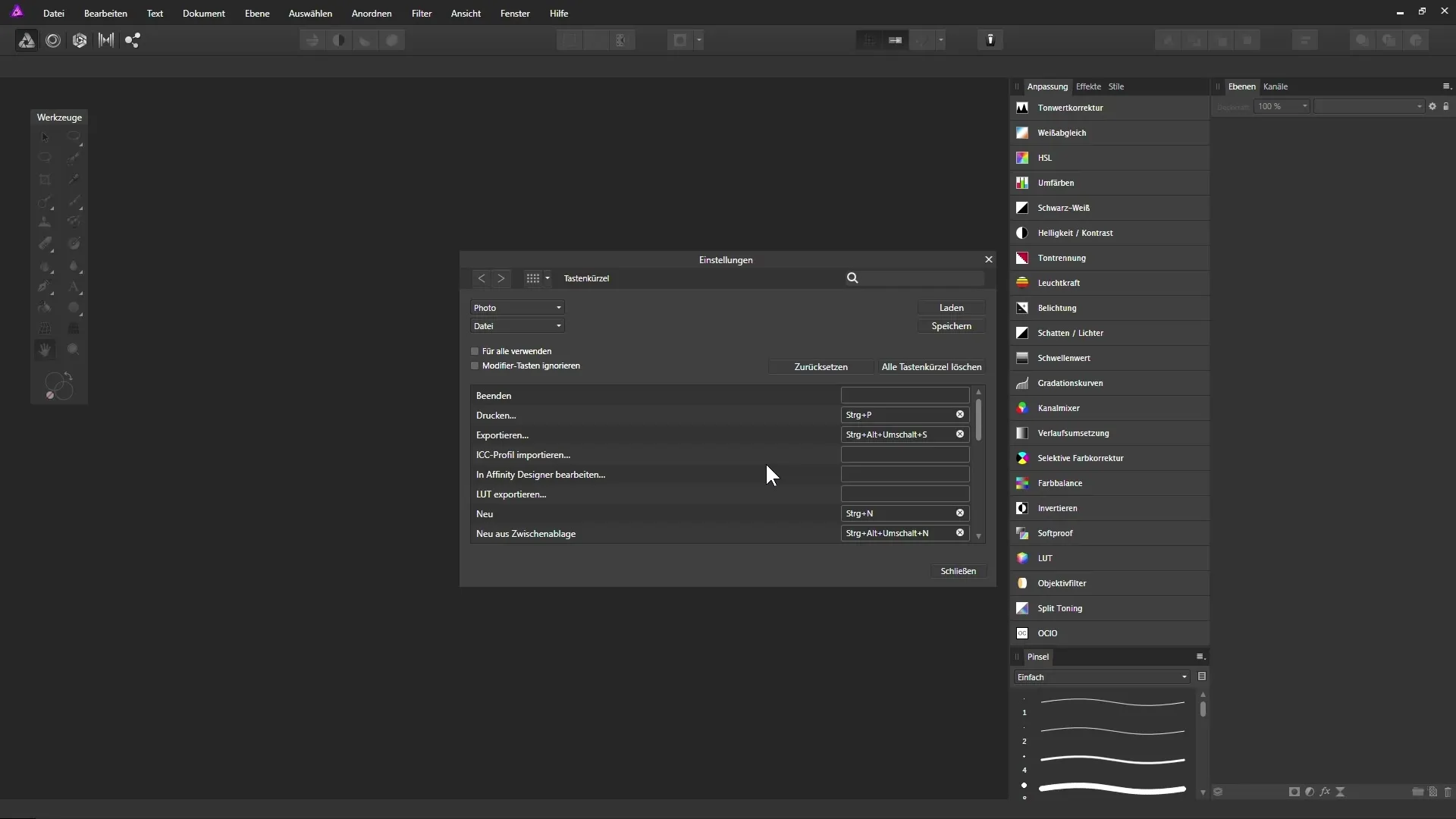Image resolution: width=1456 pixels, height=819 pixels.
Task: Open the Bearbeiten menu
Action: pos(105,14)
